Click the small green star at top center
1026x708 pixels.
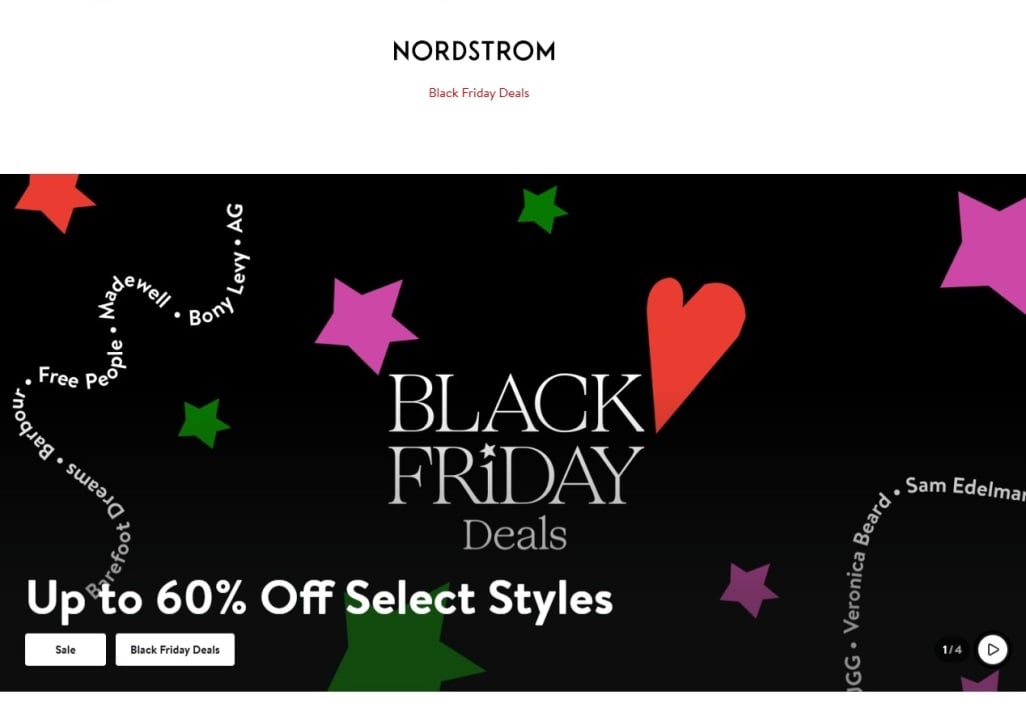tap(541, 208)
